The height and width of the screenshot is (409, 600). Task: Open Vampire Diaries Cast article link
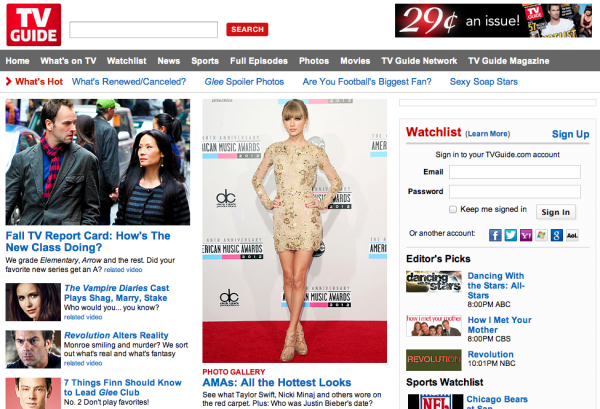tap(117, 293)
